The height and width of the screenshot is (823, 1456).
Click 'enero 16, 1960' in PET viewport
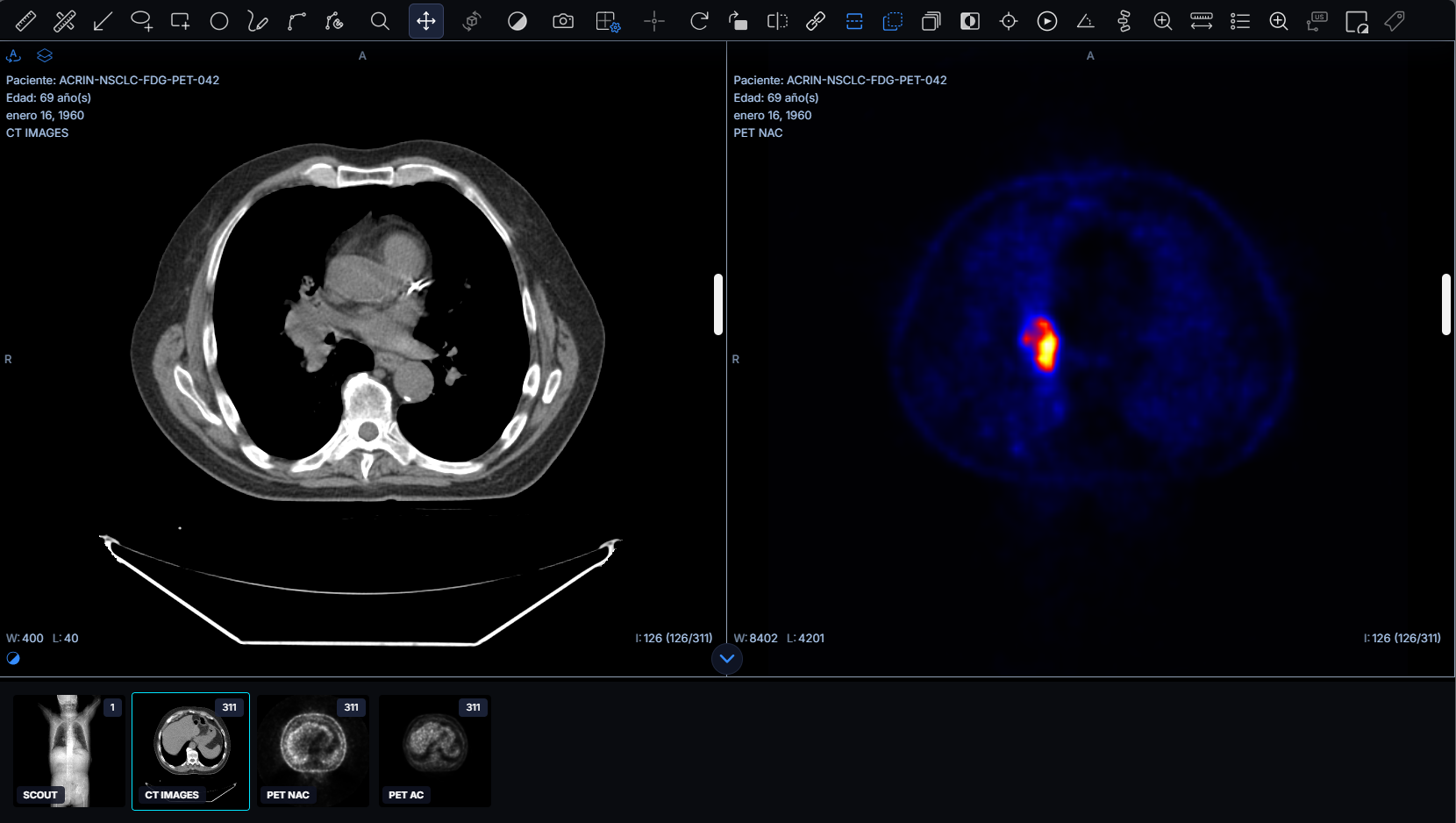click(773, 115)
